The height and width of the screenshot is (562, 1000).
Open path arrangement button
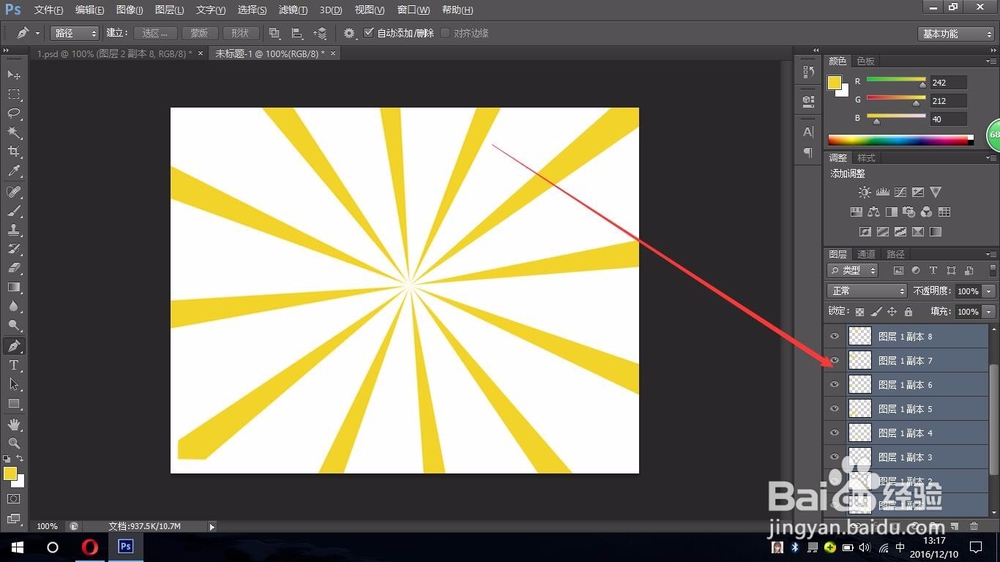[x=320, y=33]
